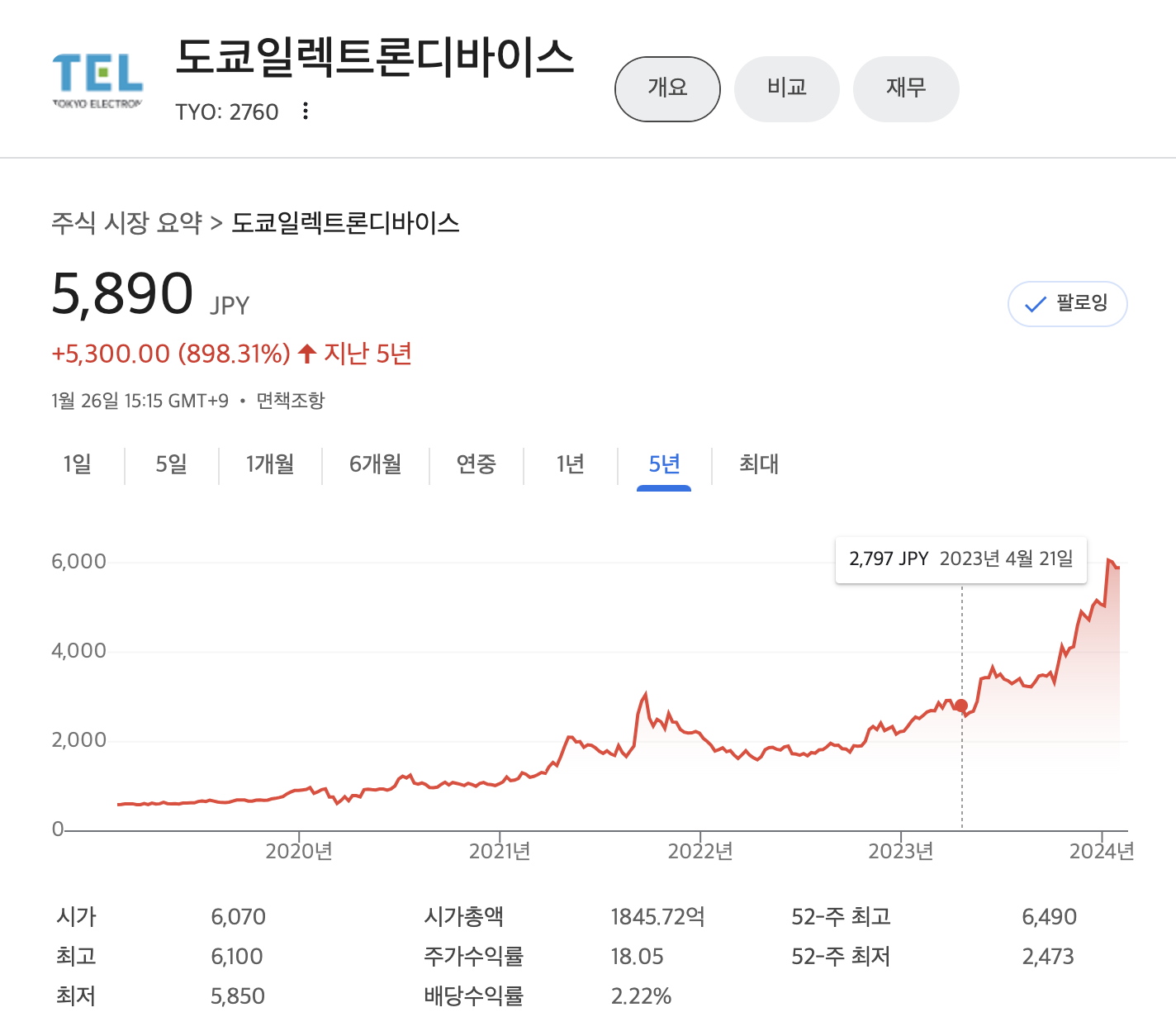Click the 4,000 y-axis label
Image resolution: width=1176 pixels, height=1036 pixels.
pos(78,651)
